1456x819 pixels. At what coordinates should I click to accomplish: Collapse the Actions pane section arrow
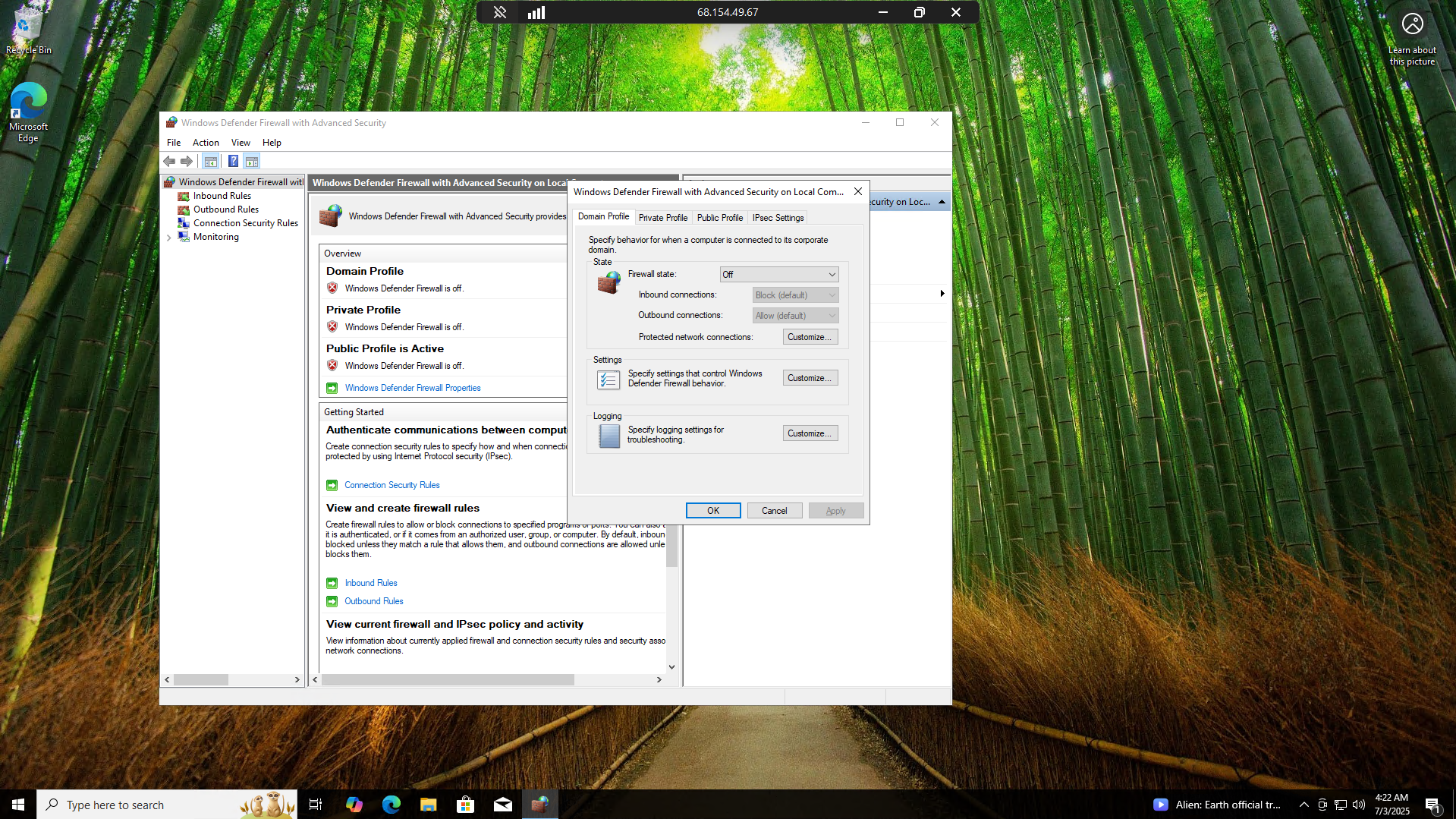click(942, 202)
